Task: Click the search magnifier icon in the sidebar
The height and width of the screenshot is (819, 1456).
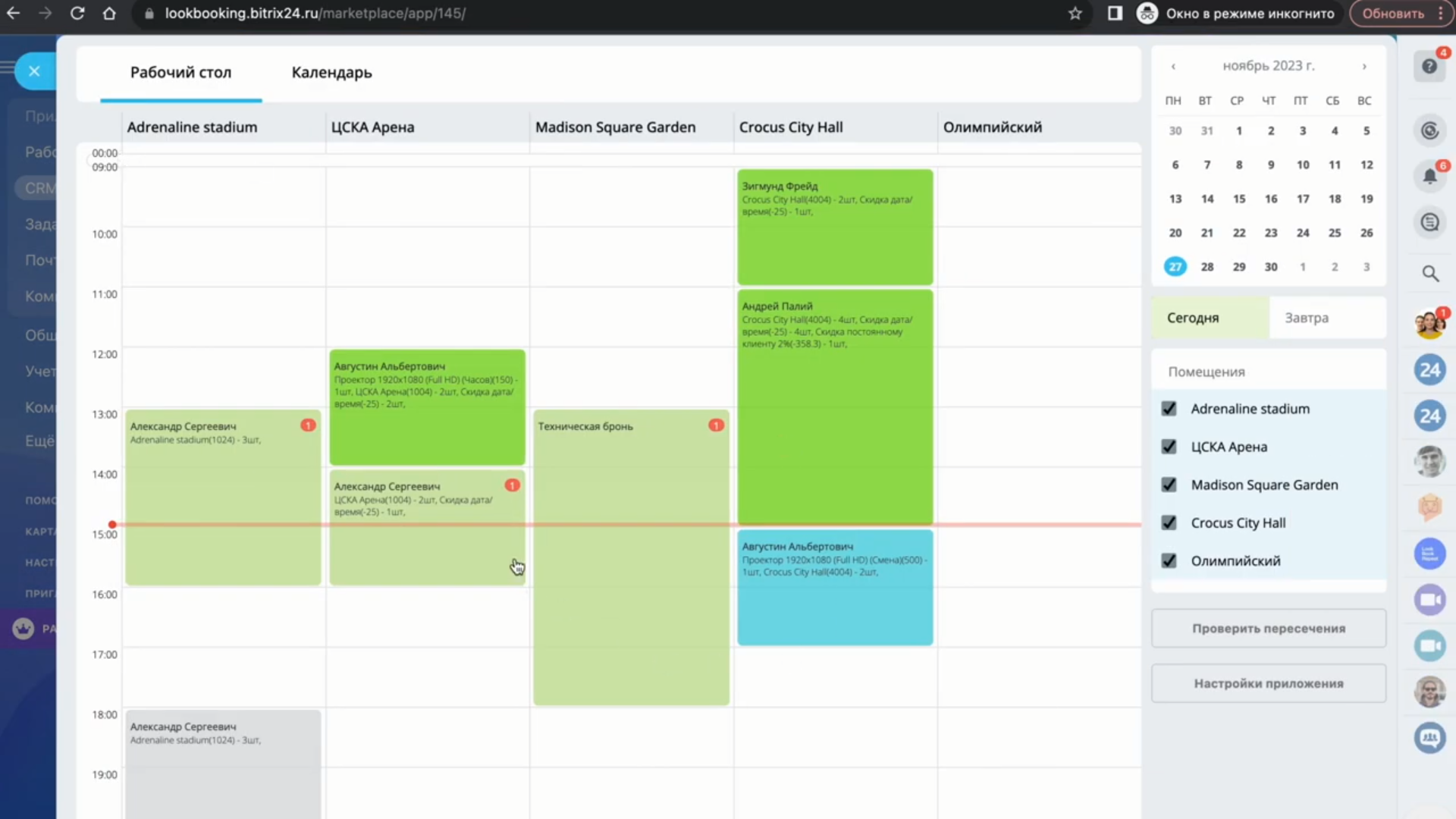Action: [x=1429, y=274]
